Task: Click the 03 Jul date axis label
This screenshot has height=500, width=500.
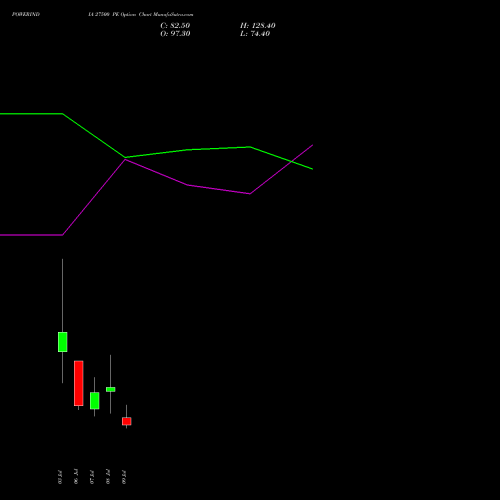Action: 60,477
